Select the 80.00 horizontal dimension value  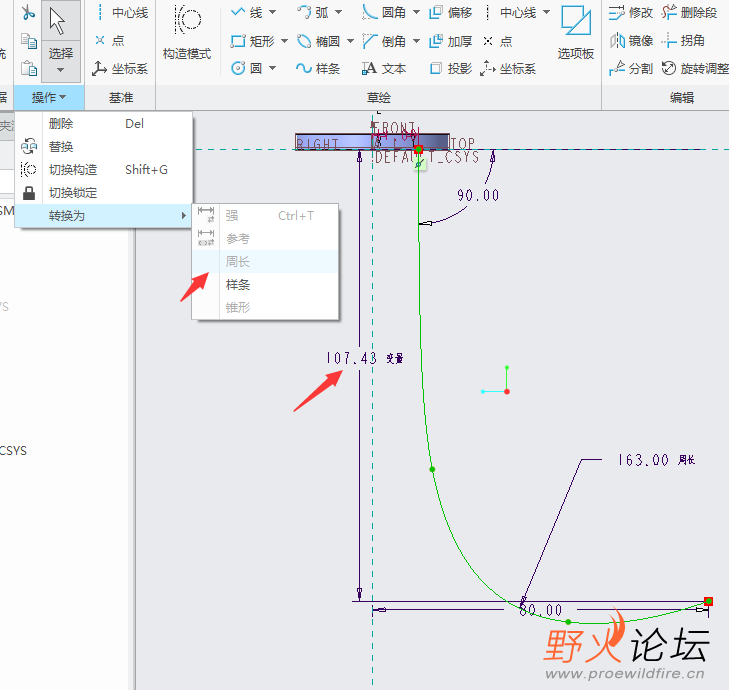tap(541, 610)
